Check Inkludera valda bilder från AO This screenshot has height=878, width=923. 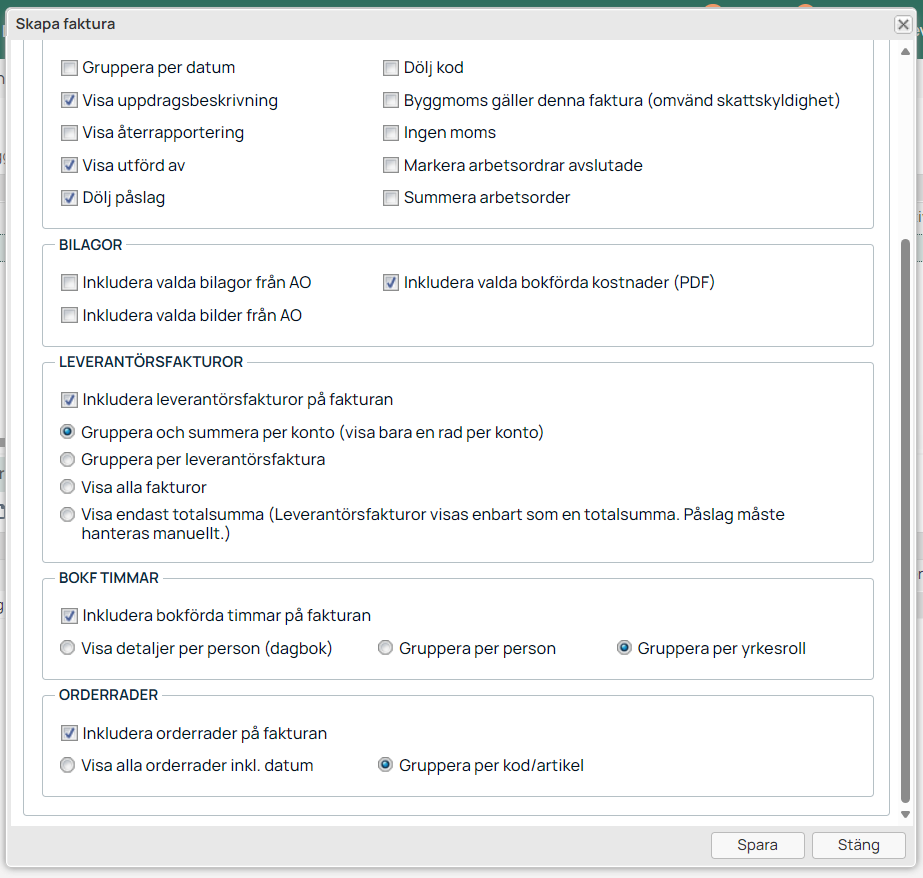pyautogui.click(x=69, y=315)
